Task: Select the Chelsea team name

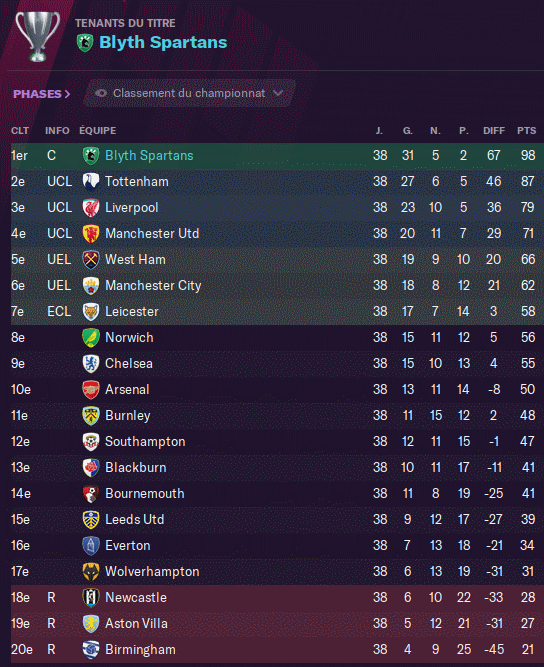Action: click(x=128, y=364)
